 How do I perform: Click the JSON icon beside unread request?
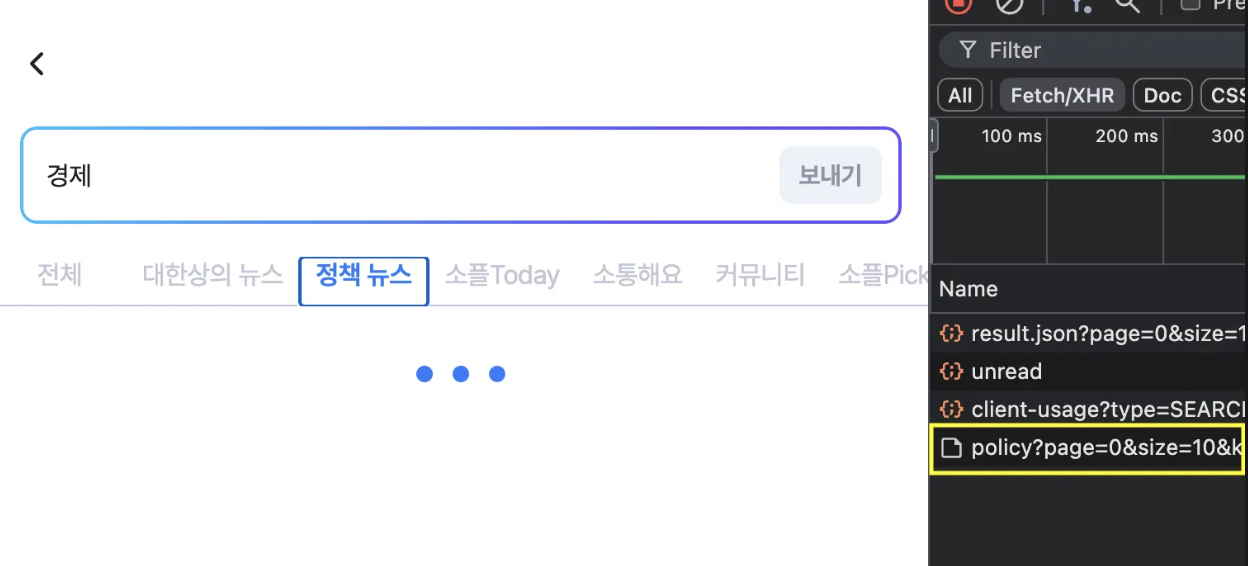[951, 371]
